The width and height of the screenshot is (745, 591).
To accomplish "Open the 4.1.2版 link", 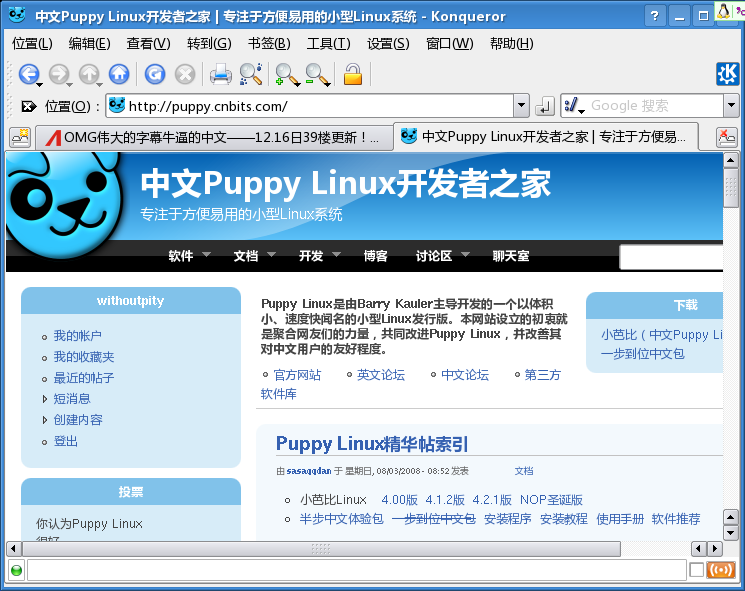I will click(445, 500).
